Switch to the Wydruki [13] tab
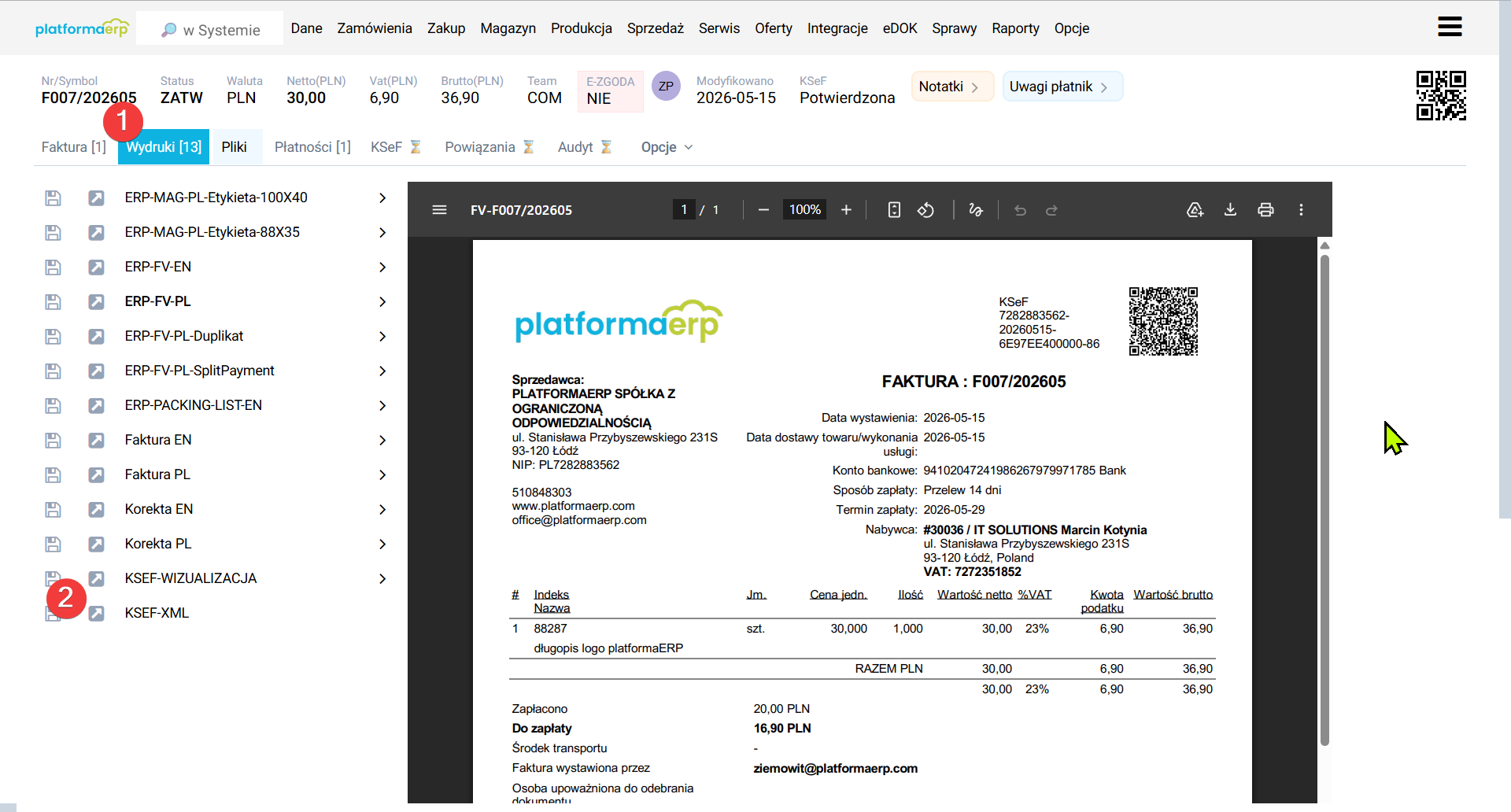1511x812 pixels. coord(164,147)
